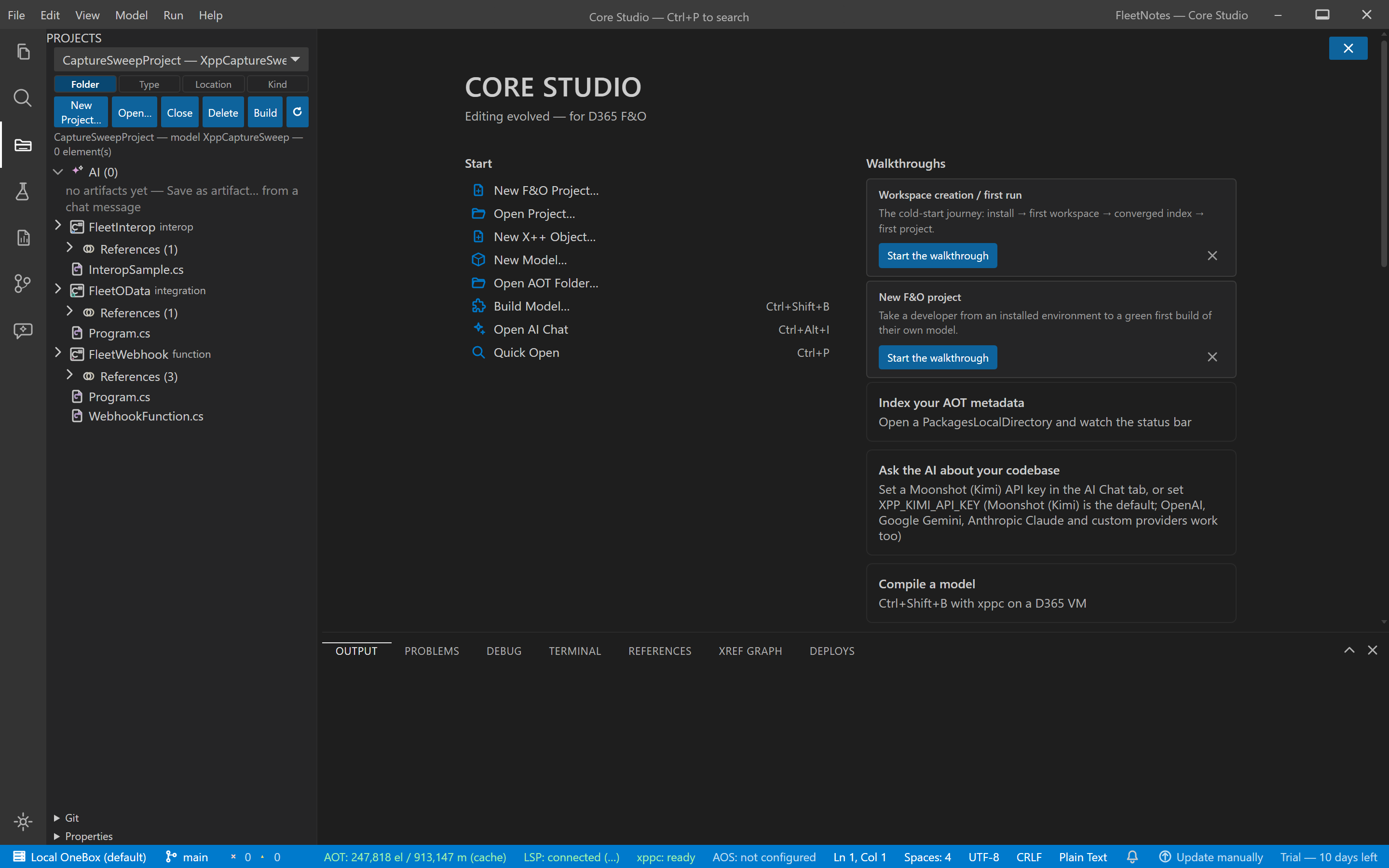Click the New Project... button
This screenshot has width=1389, height=868.
tap(81, 112)
